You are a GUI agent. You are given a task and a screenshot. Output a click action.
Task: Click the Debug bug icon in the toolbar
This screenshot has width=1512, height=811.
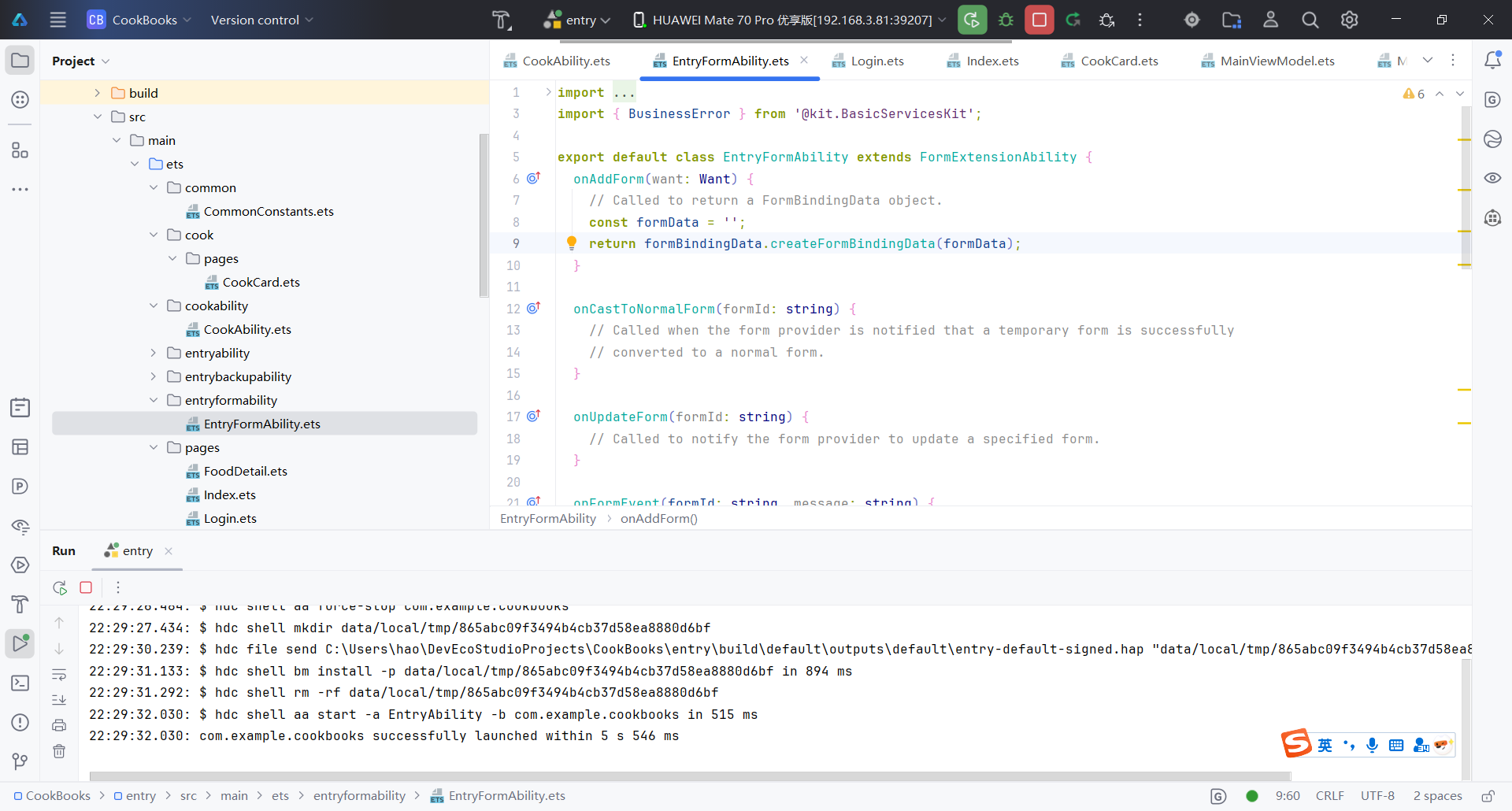coord(1006,20)
